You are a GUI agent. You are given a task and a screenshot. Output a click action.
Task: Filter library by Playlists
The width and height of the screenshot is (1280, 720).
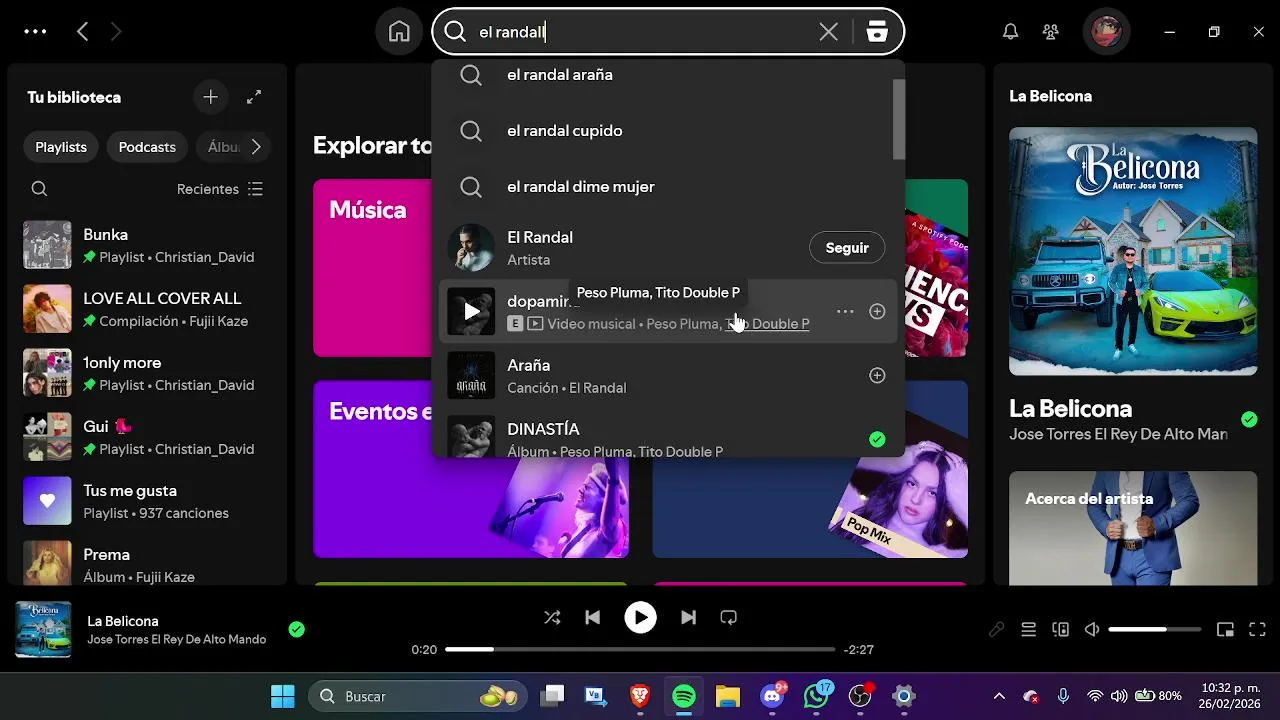[x=61, y=147]
